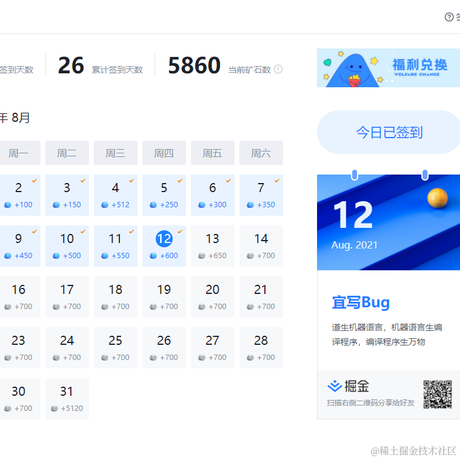Click the info icon beside 当前矿石数
The image size is (460, 460).
click(278, 69)
